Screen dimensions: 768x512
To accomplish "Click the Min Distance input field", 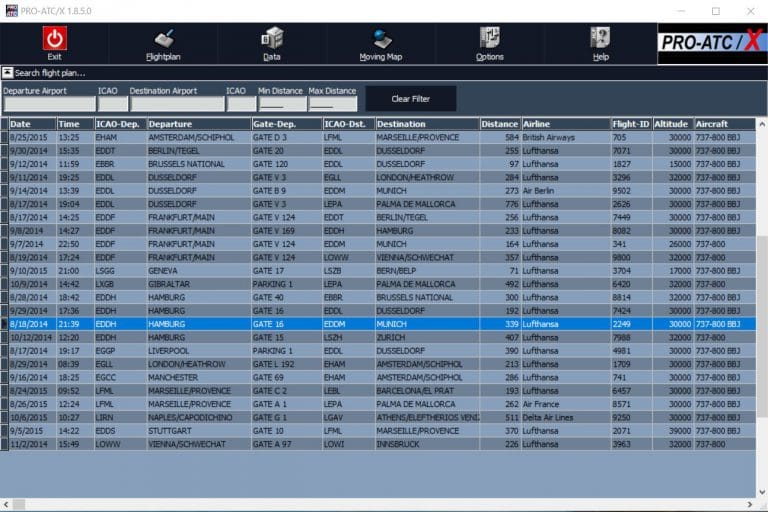I will tap(282, 104).
